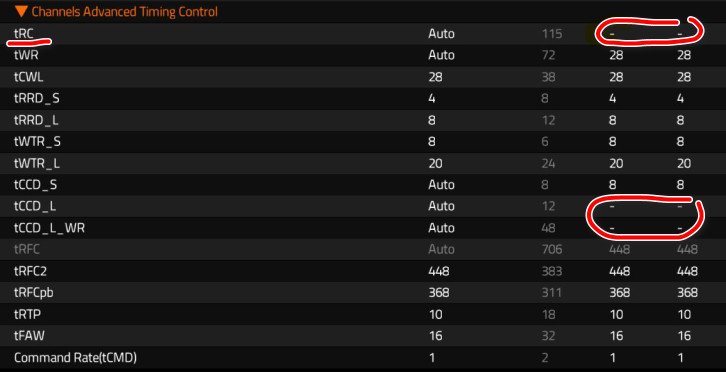Select the tRC row label

tap(23, 34)
